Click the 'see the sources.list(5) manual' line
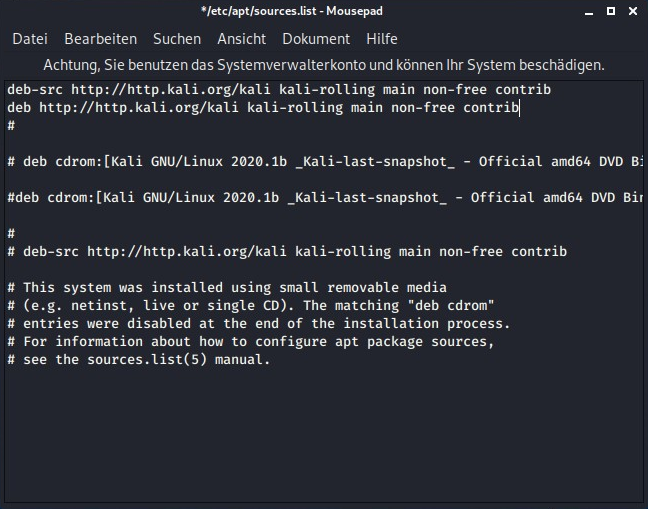 click(x=138, y=360)
